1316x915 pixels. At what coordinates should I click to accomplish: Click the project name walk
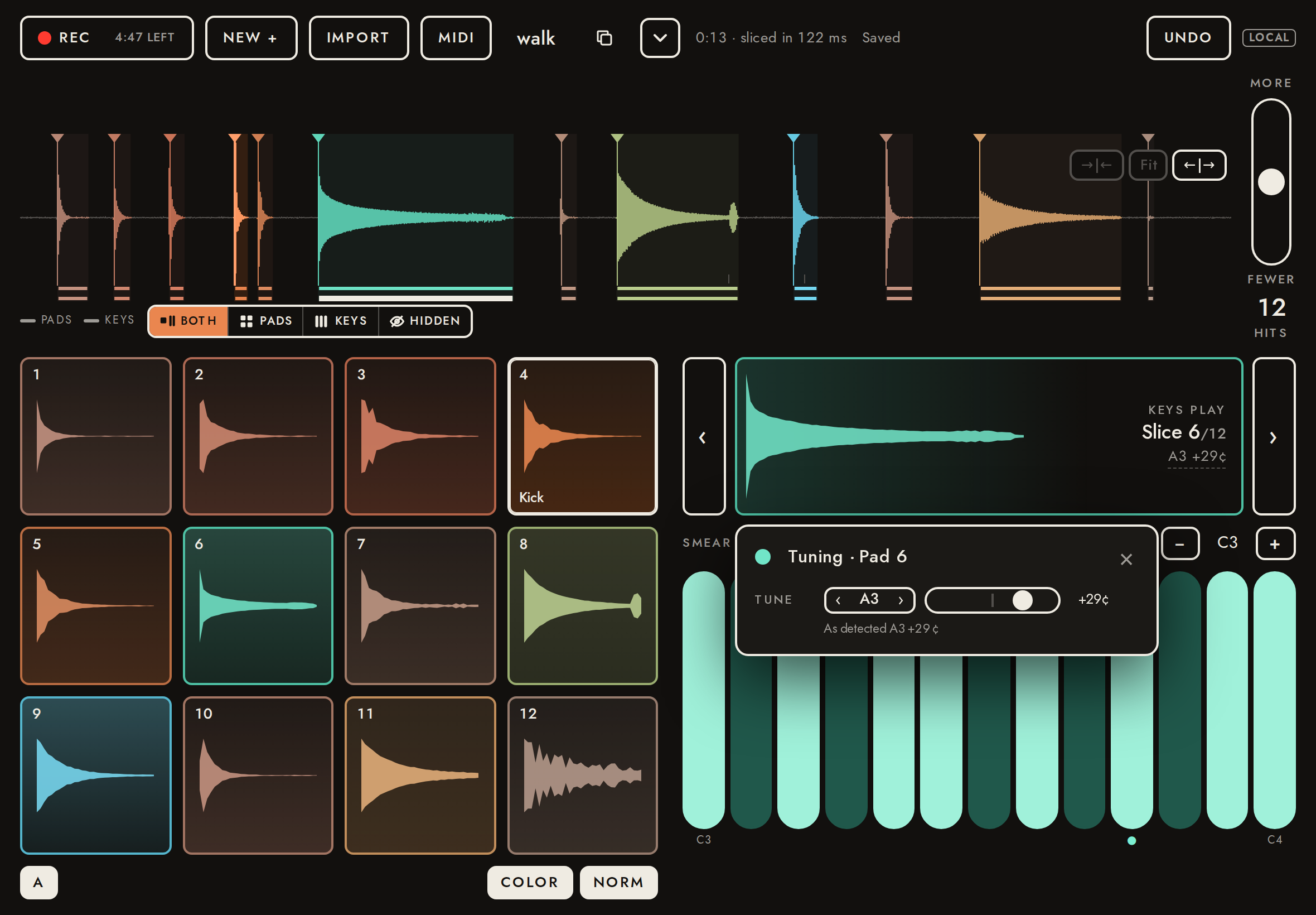coord(536,38)
